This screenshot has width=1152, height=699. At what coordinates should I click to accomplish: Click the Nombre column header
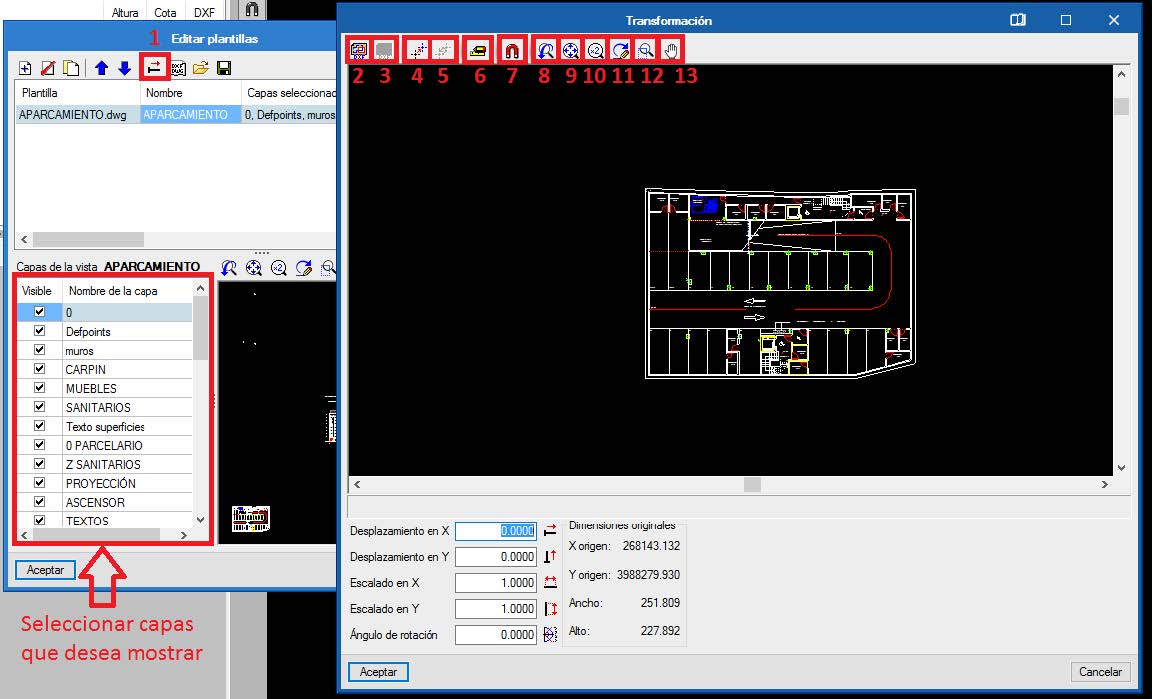pyautogui.click(x=164, y=92)
